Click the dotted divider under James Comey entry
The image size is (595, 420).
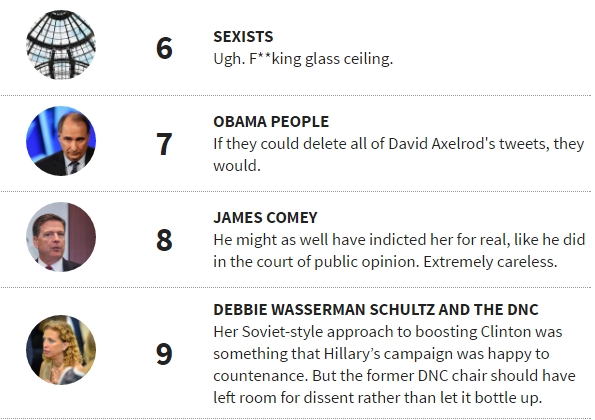(x=296, y=288)
